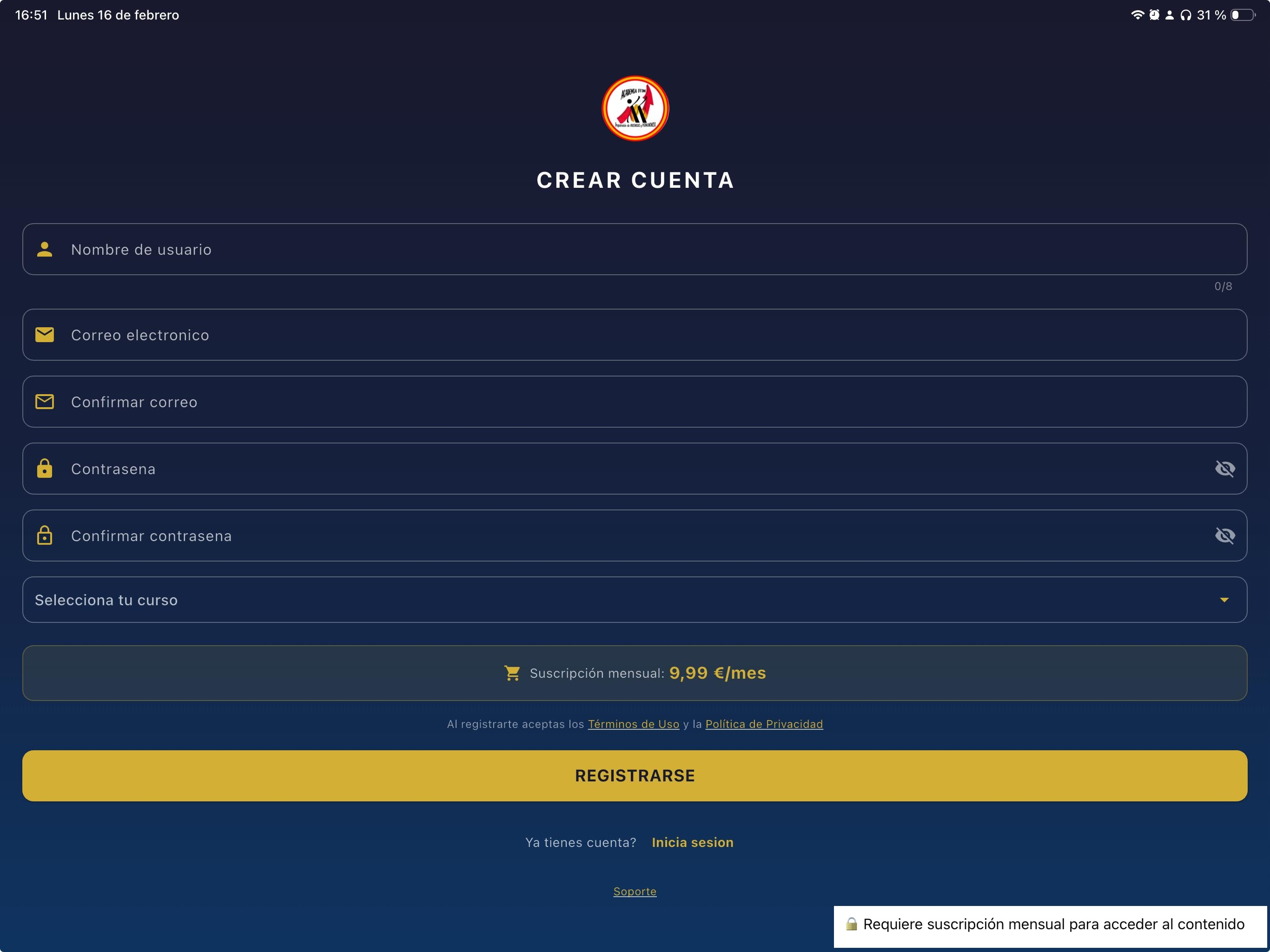This screenshot has height=952, width=1270.
Task: Click the Academia logo at top
Action: (635, 108)
